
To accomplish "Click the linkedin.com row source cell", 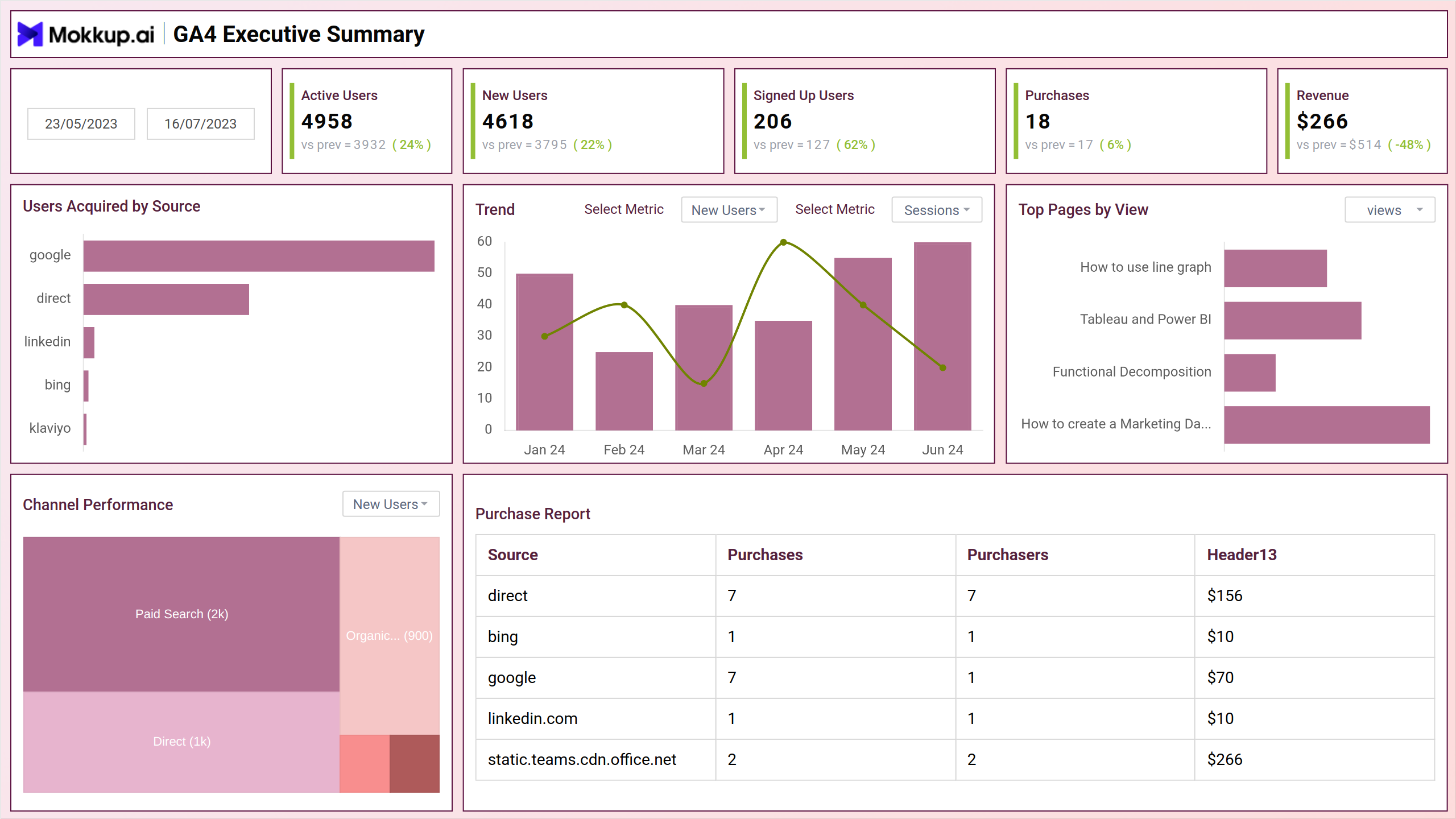I will 595,719.
